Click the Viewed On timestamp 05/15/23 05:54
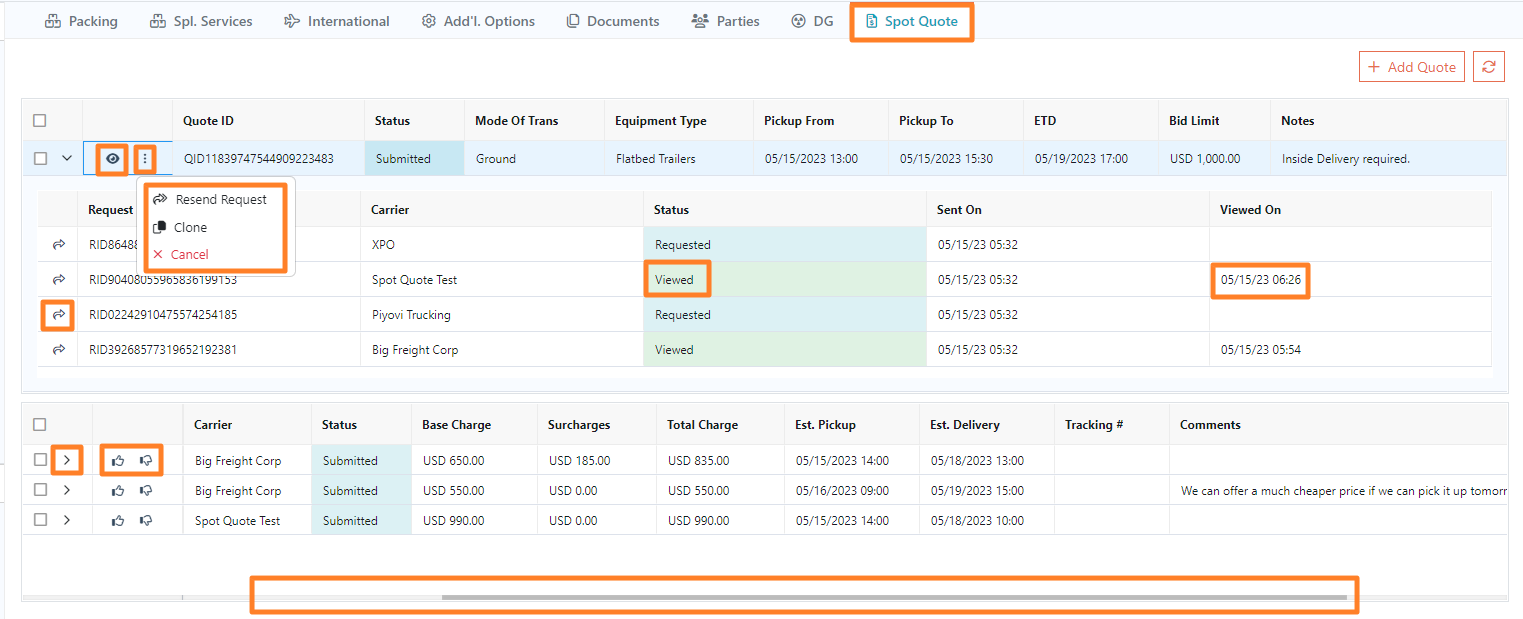Screen dimensions: 1523x619 coord(1261,350)
